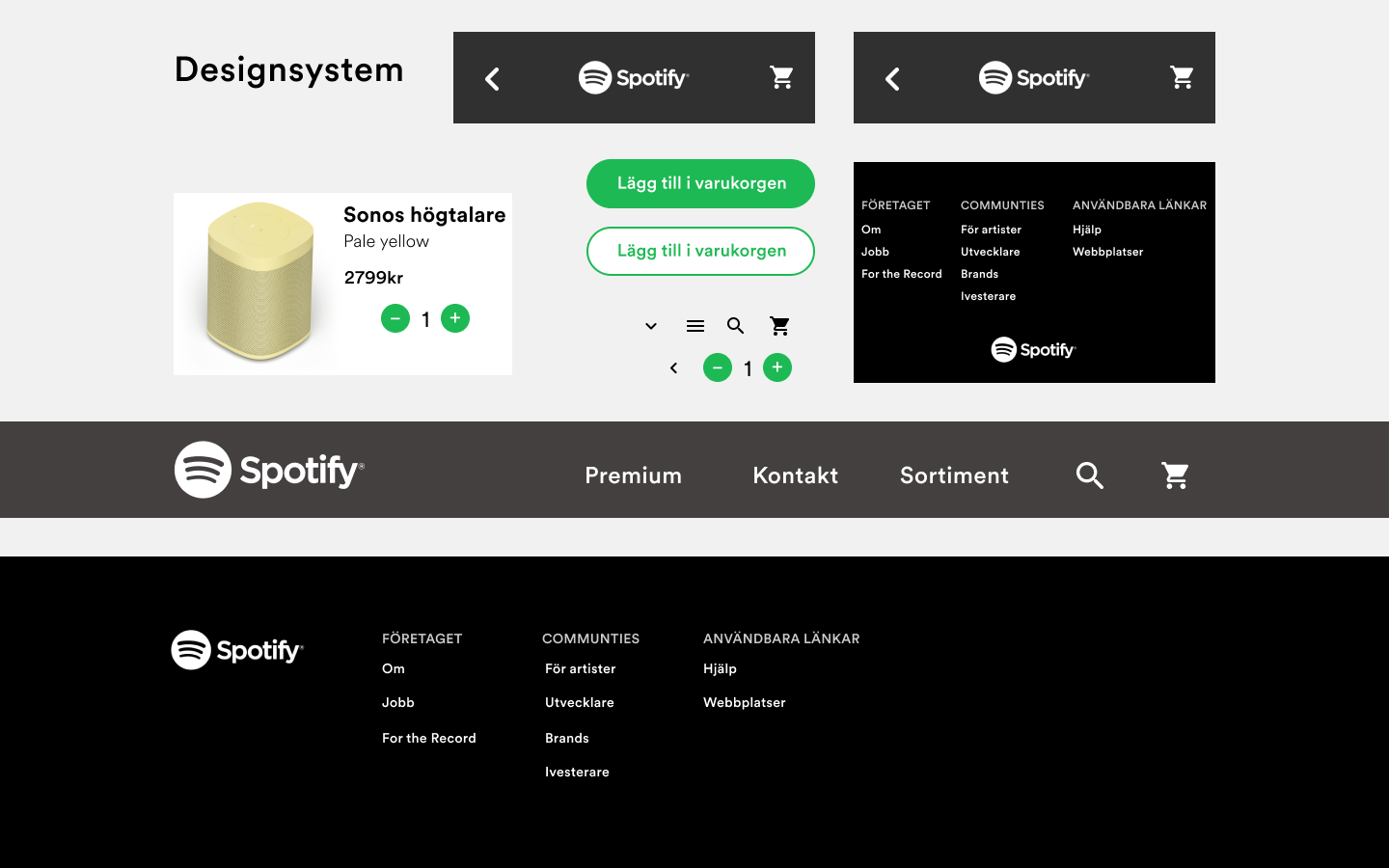This screenshot has height=868, width=1389.
Task: Click the small black cart icon
Action: click(780, 326)
